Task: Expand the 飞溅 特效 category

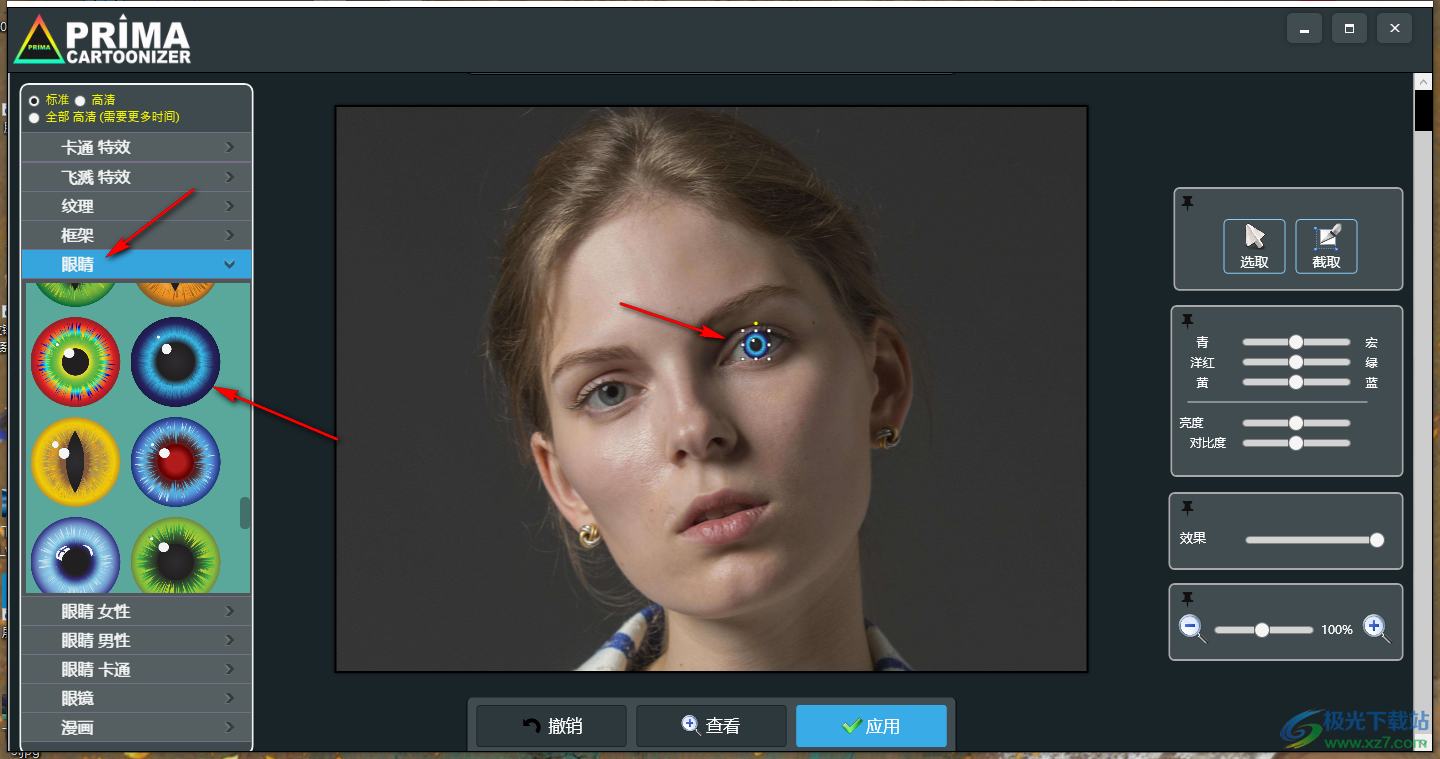Action: pos(136,177)
